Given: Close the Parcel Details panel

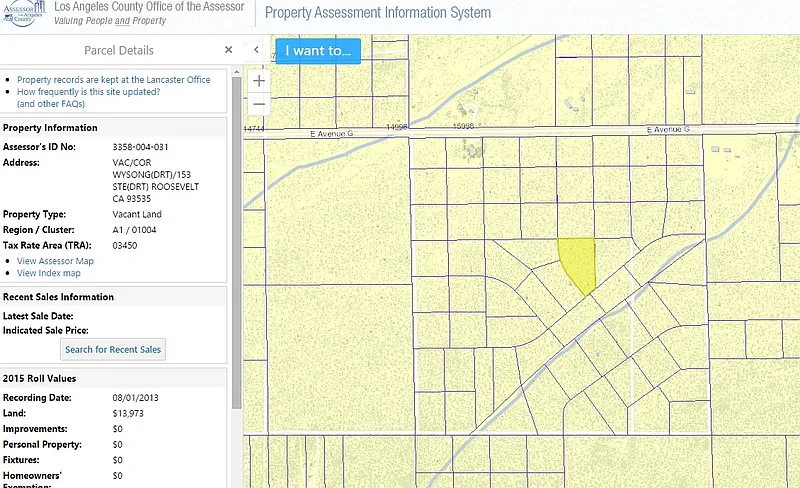Looking at the screenshot, I should point(228,50).
